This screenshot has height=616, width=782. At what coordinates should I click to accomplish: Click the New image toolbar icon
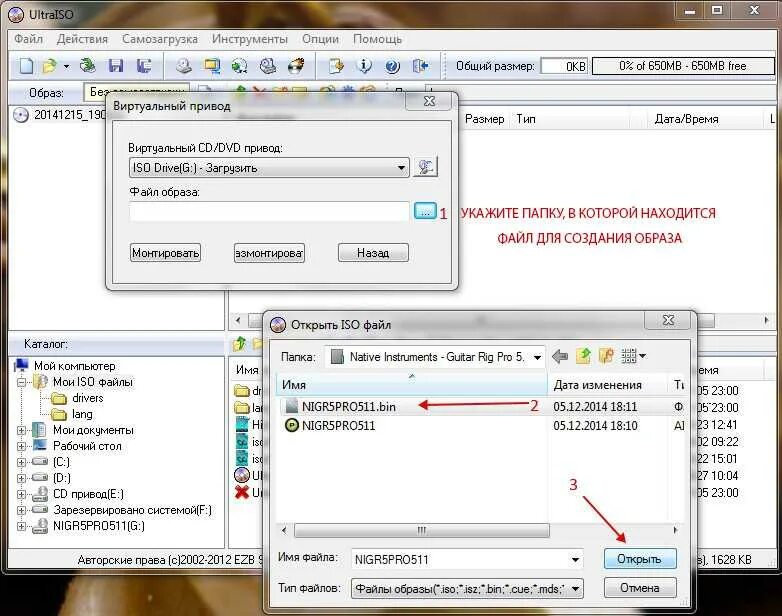(25, 66)
